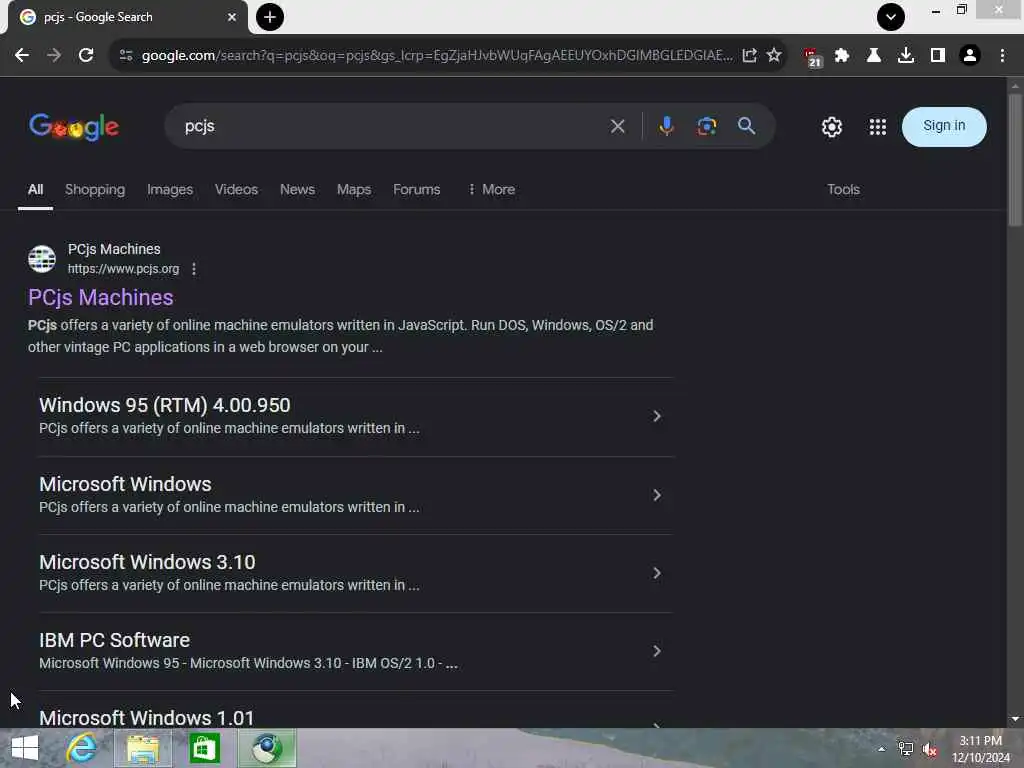This screenshot has width=1024, height=768.
Task: Search by image with Google Lens
Action: [x=707, y=126]
